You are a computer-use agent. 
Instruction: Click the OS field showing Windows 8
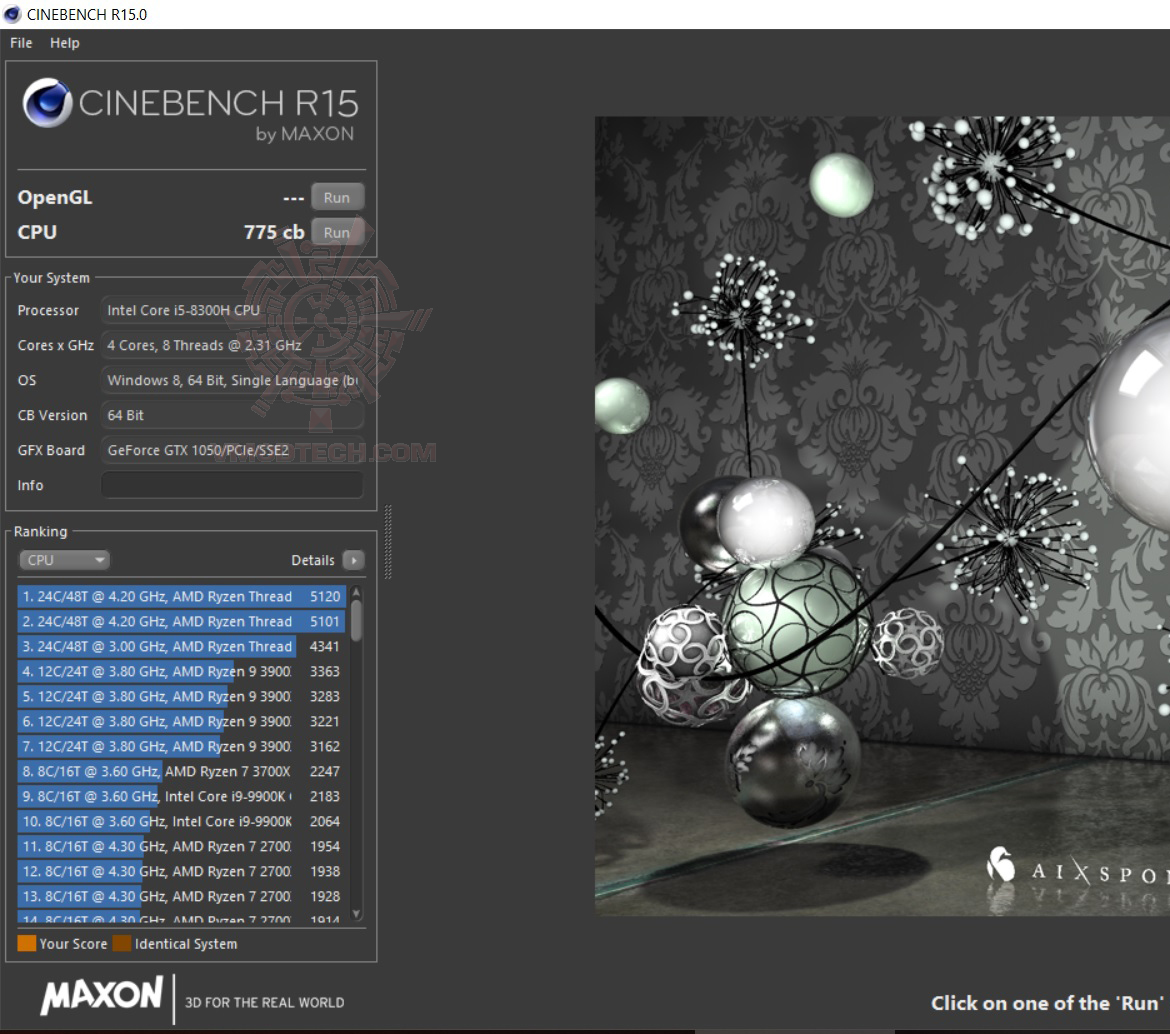[232, 380]
